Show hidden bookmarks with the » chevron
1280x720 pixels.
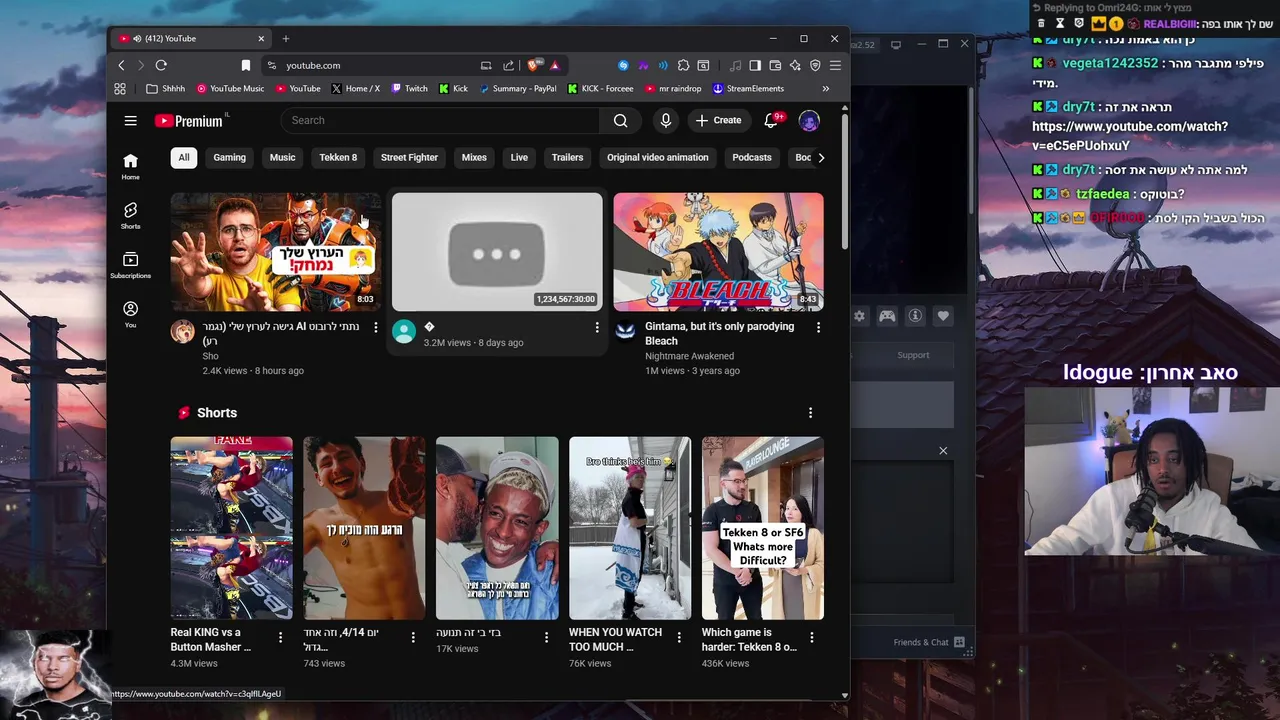pos(825,88)
